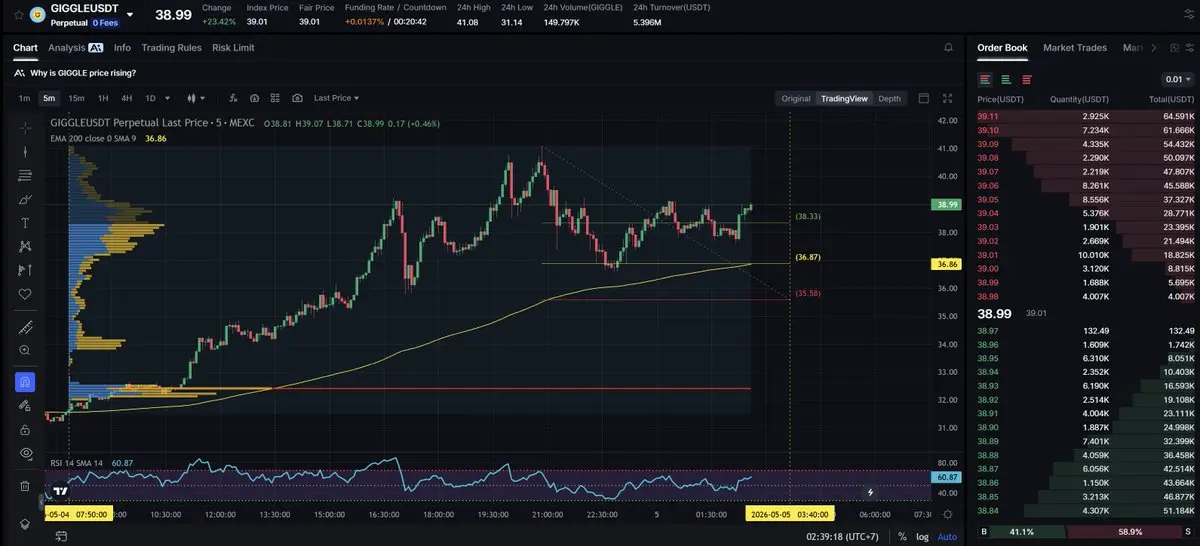The height and width of the screenshot is (546, 1200).
Task: Switch to Original chart view
Action: (796, 98)
